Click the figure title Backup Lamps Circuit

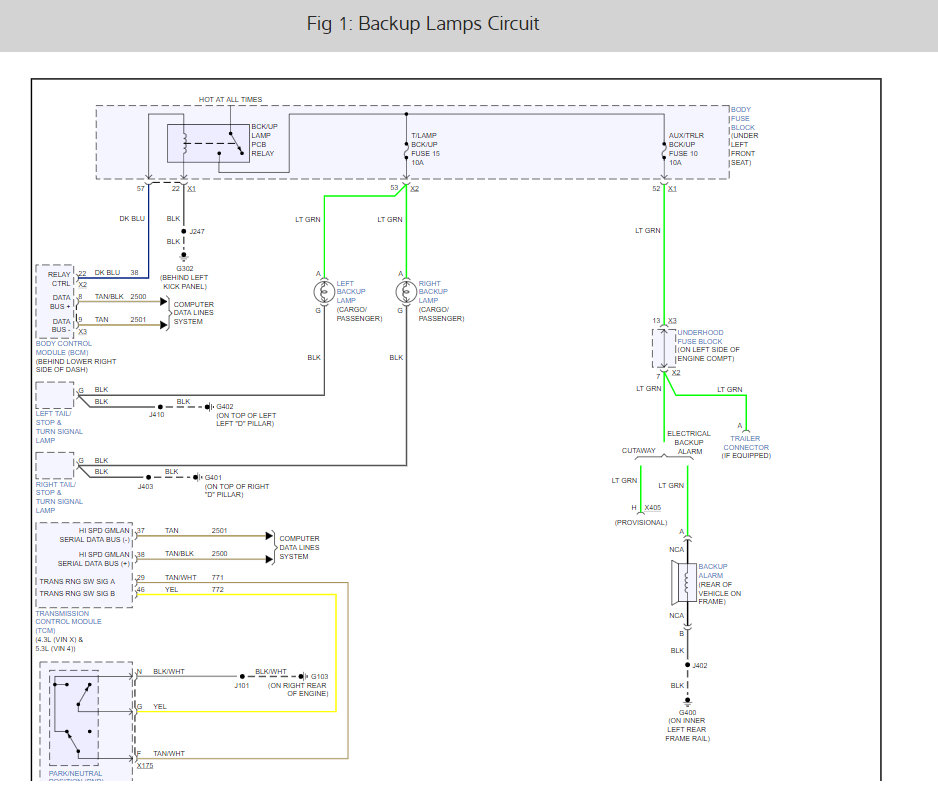click(x=422, y=24)
